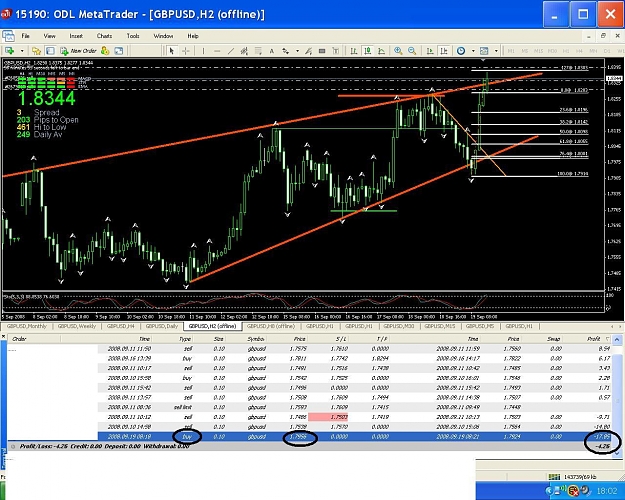Select the Text label tool
The image size is (625, 500).
click(272, 51)
